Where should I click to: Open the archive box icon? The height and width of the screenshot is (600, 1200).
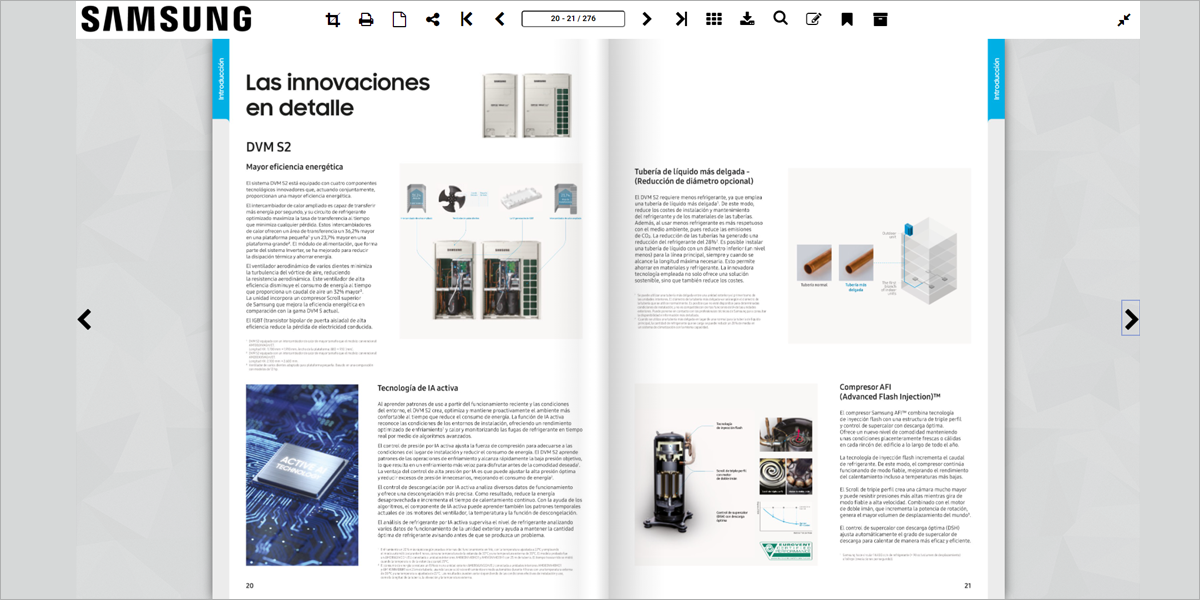880,19
